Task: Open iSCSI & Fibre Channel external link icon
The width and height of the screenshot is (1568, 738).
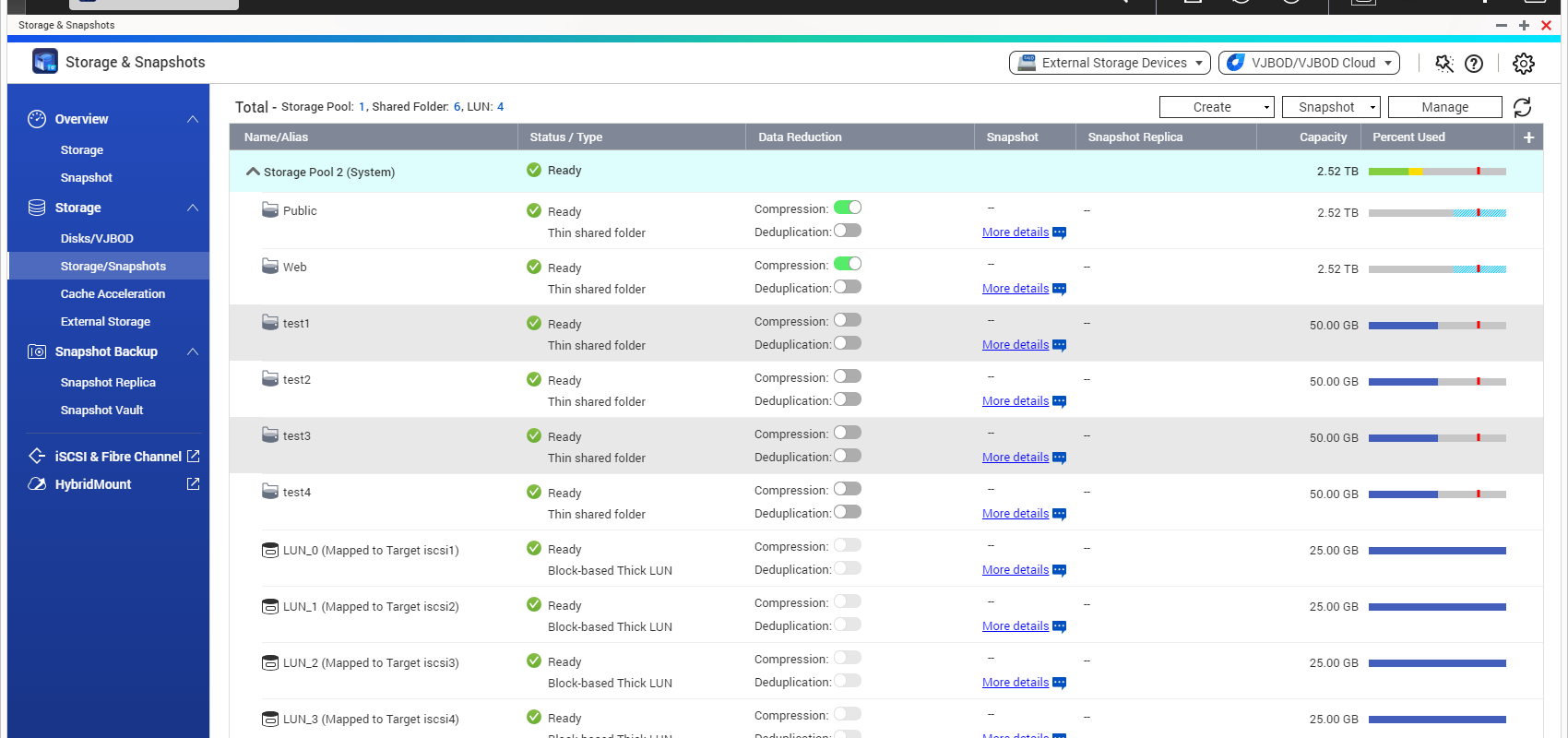Action: [193, 456]
